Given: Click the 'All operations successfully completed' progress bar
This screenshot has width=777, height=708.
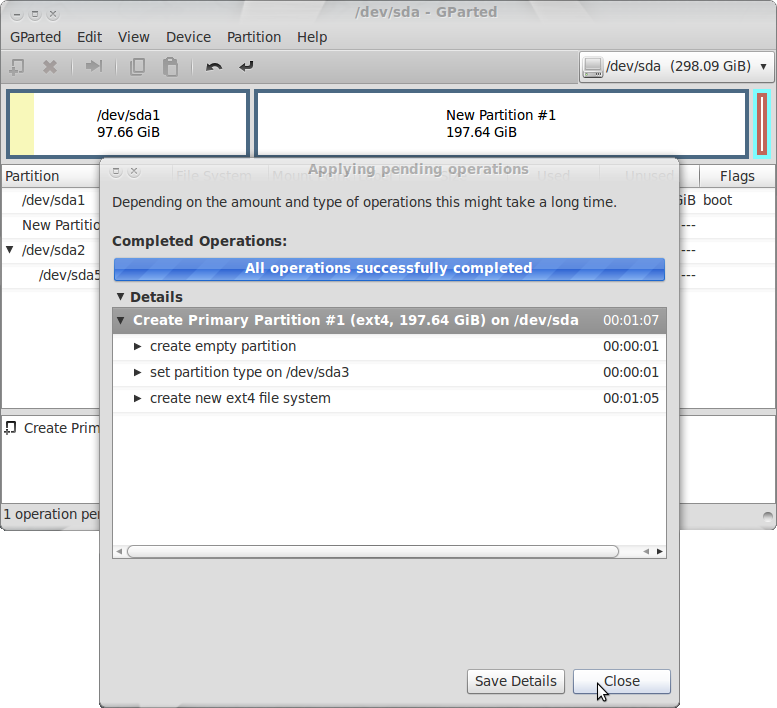Looking at the screenshot, I should tap(389, 269).
